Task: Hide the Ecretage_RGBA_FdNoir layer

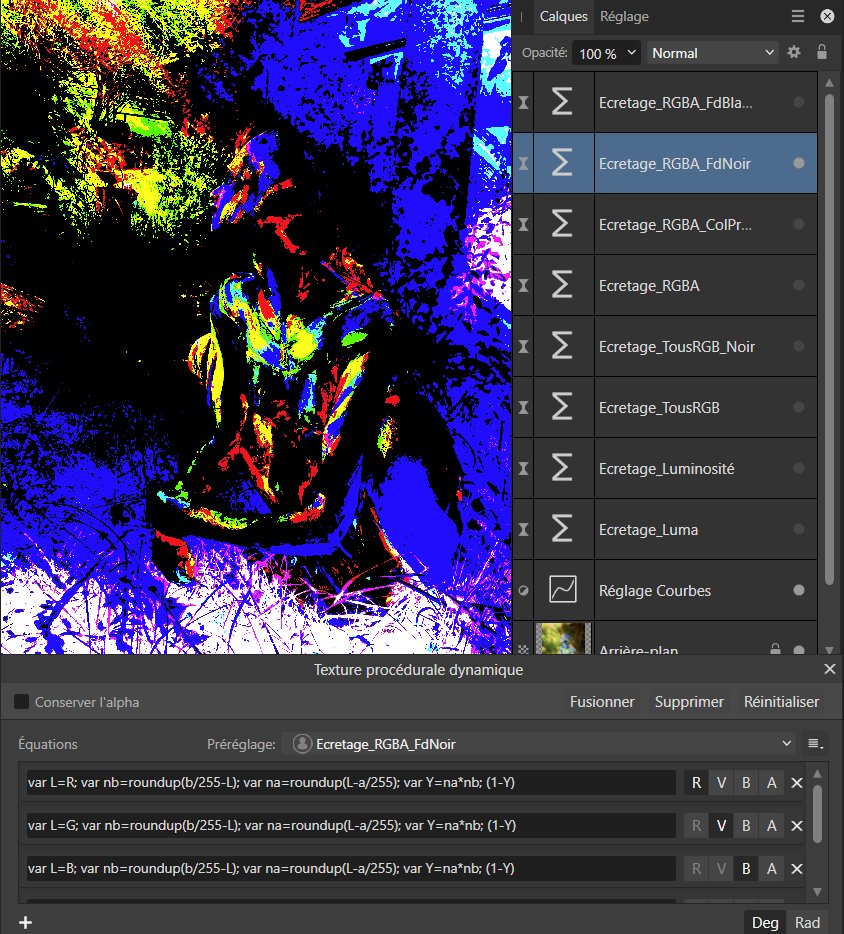Action: point(799,163)
